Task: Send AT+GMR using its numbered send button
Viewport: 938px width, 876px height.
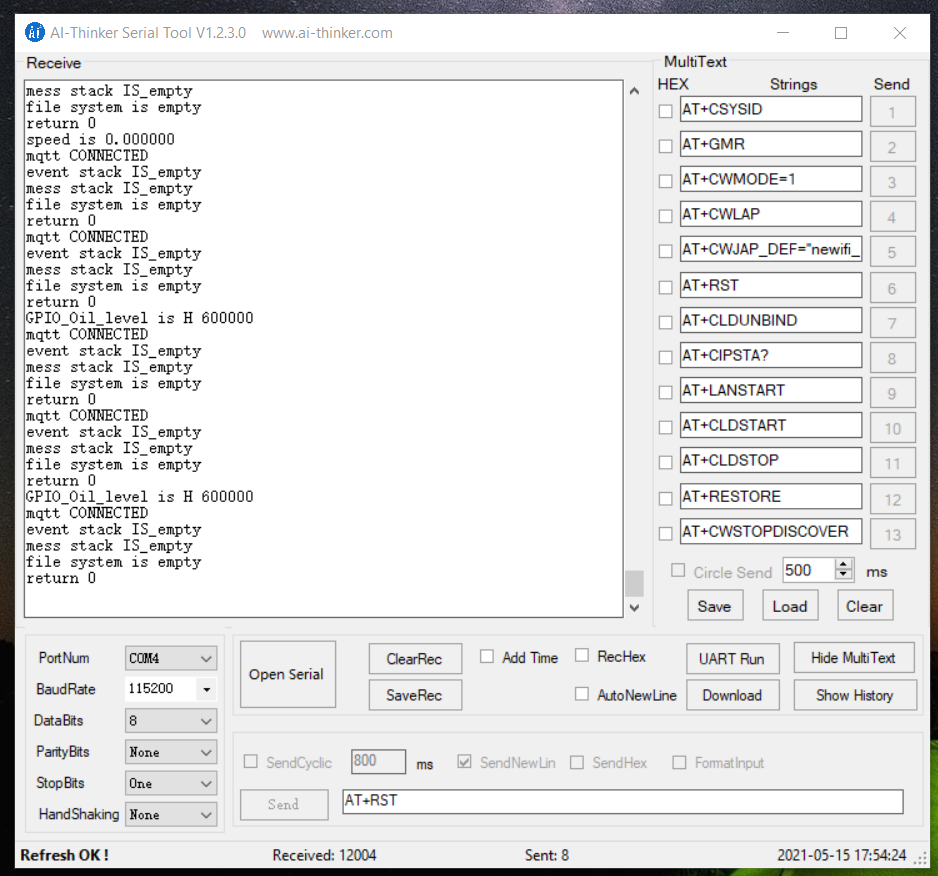Action: coord(892,145)
